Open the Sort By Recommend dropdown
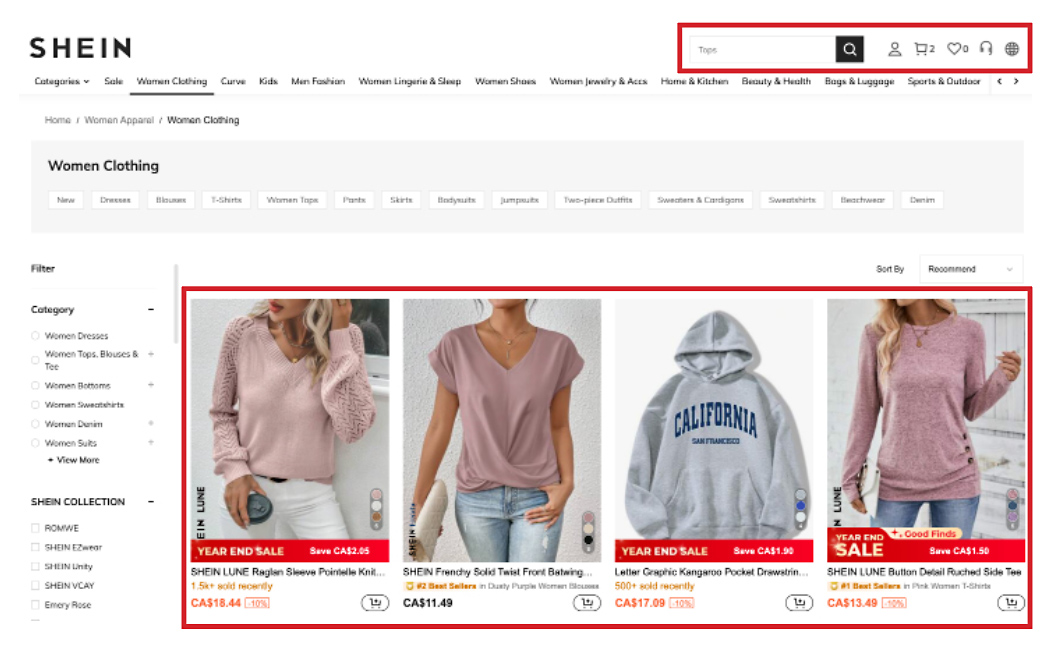 coord(971,269)
